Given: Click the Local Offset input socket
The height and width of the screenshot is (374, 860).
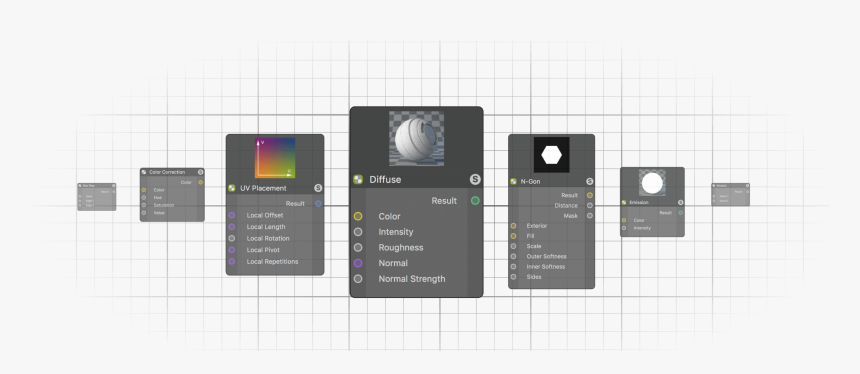Looking at the screenshot, I should click(x=232, y=216).
